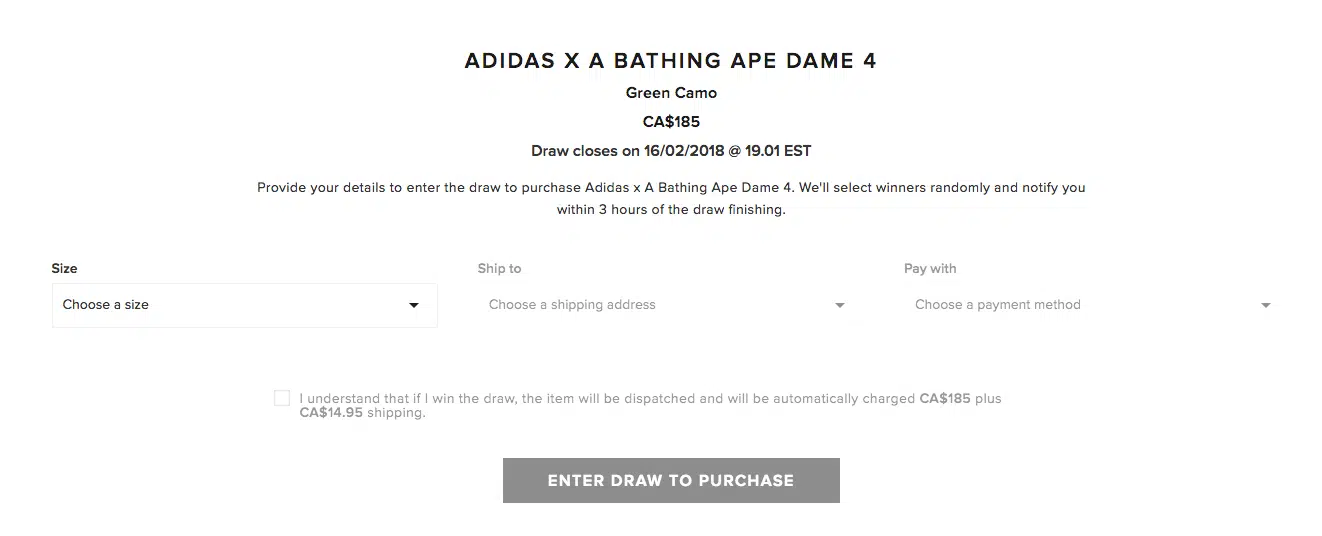Click the Ship to dropdown arrow icon
This screenshot has width=1322, height=536.
coord(840,305)
